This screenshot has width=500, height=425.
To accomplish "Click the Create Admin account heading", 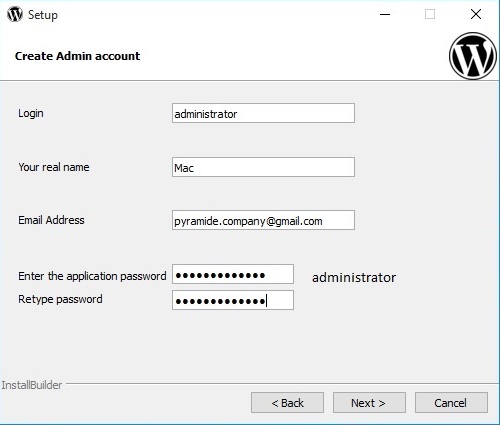I will click(x=78, y=56).
